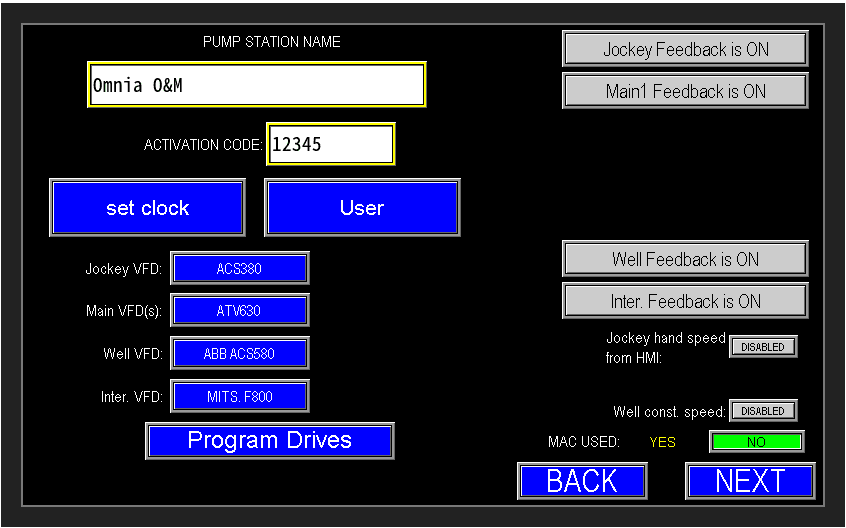Click the Pump Station Name field

(257, 85)
